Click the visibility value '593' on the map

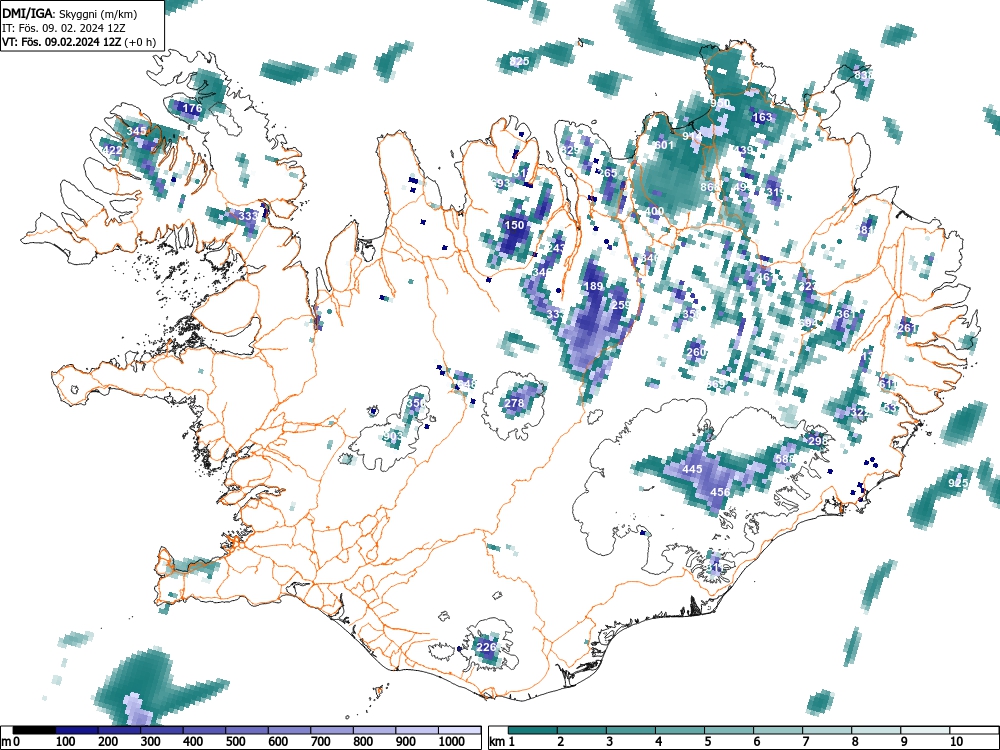click(x=501, y=184)
